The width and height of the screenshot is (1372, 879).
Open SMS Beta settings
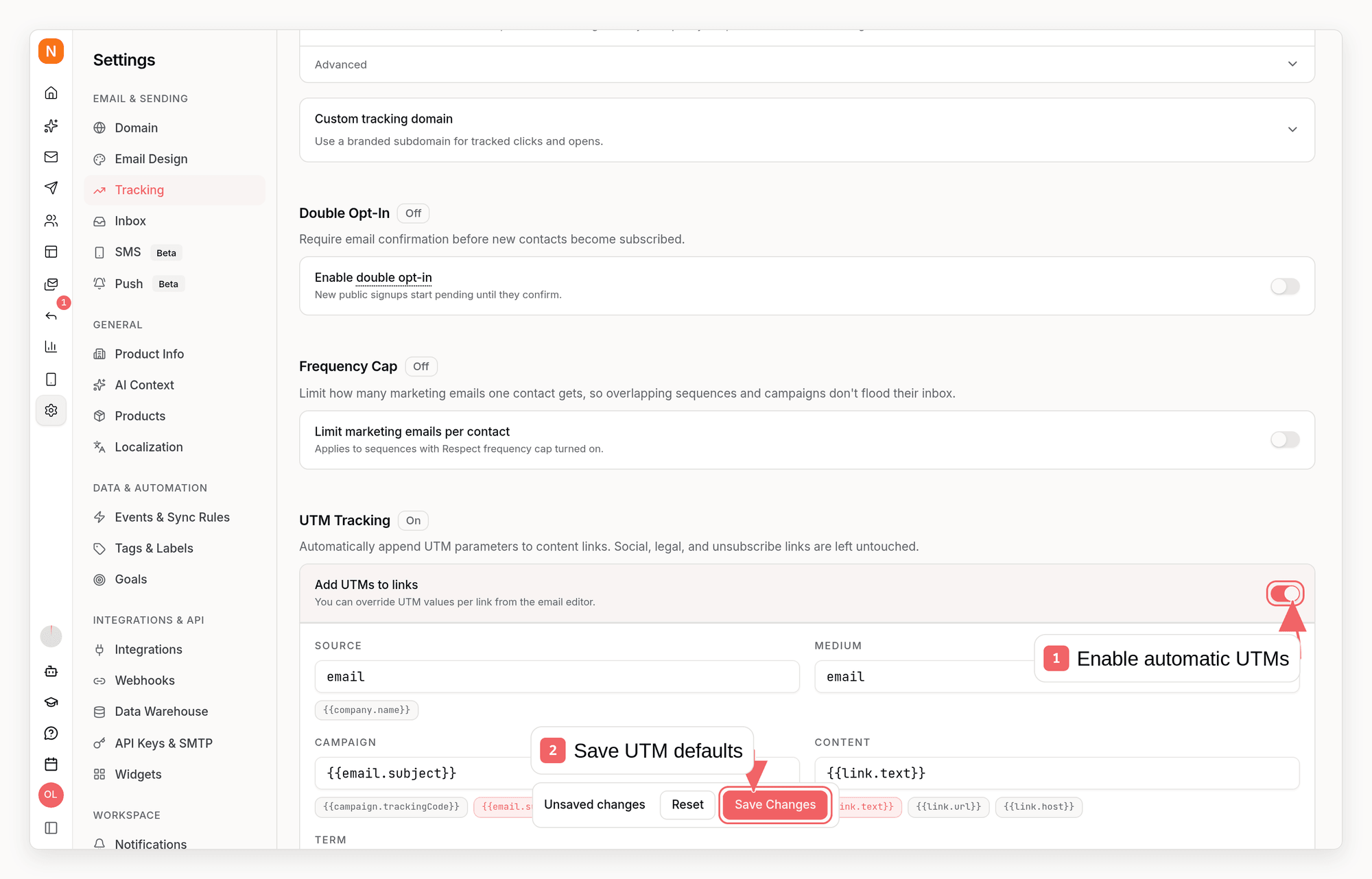coord(175,252)
